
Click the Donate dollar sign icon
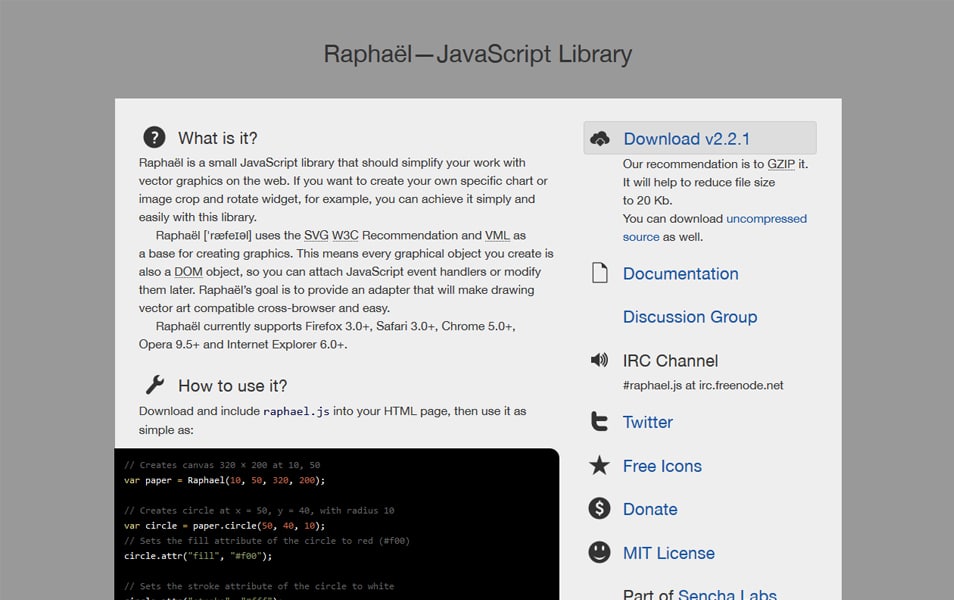coord(599,508)
